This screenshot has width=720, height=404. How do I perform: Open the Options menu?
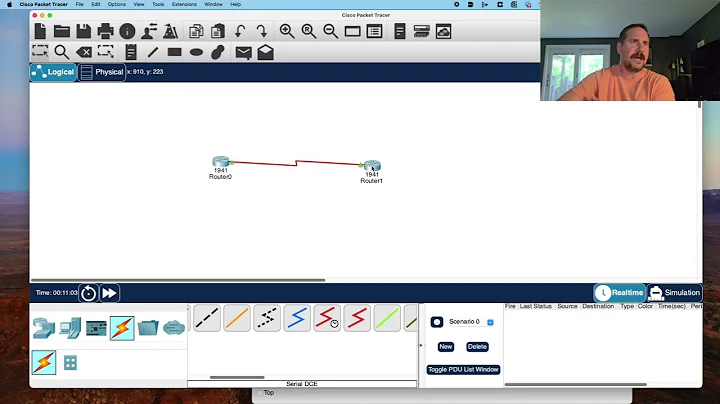point(117,4)
